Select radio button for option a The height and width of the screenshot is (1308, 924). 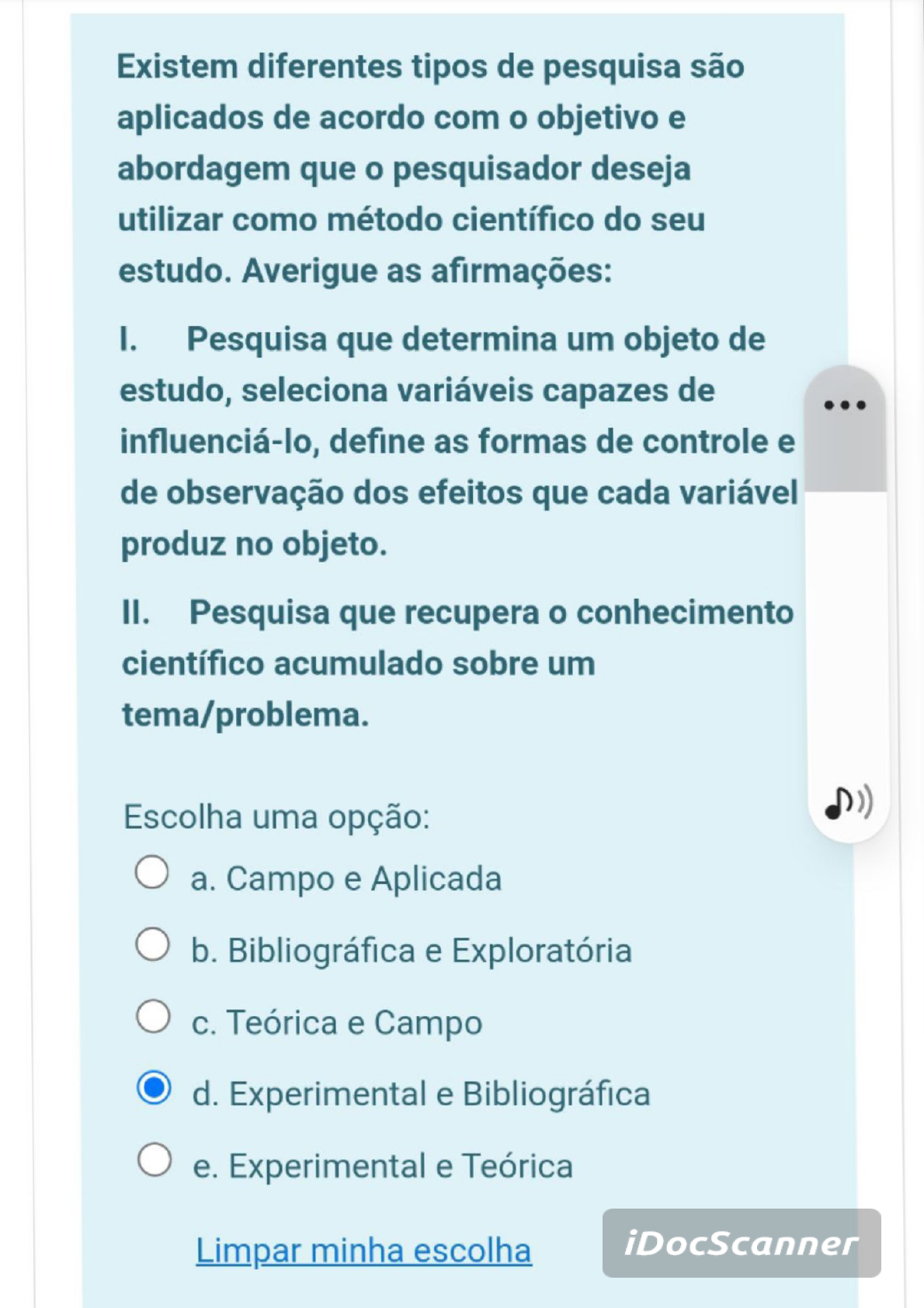151,872
